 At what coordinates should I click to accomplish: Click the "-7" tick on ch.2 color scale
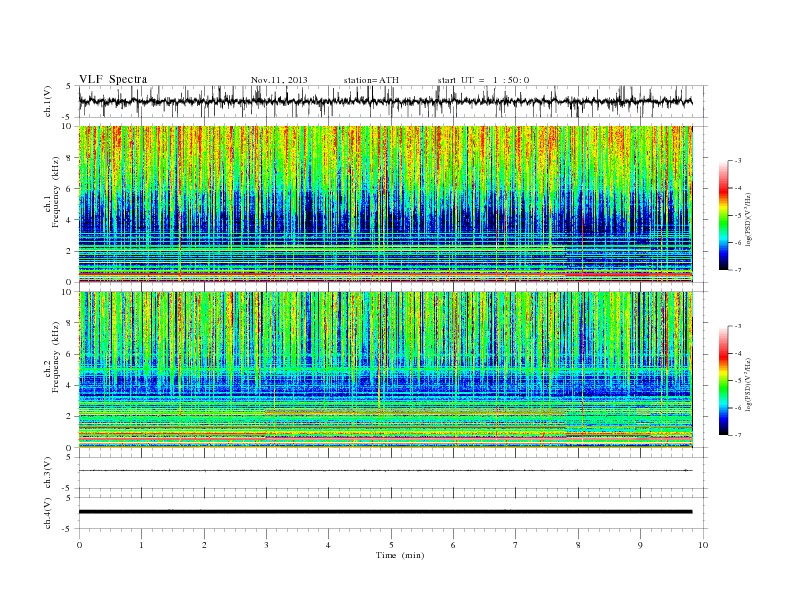737,435
